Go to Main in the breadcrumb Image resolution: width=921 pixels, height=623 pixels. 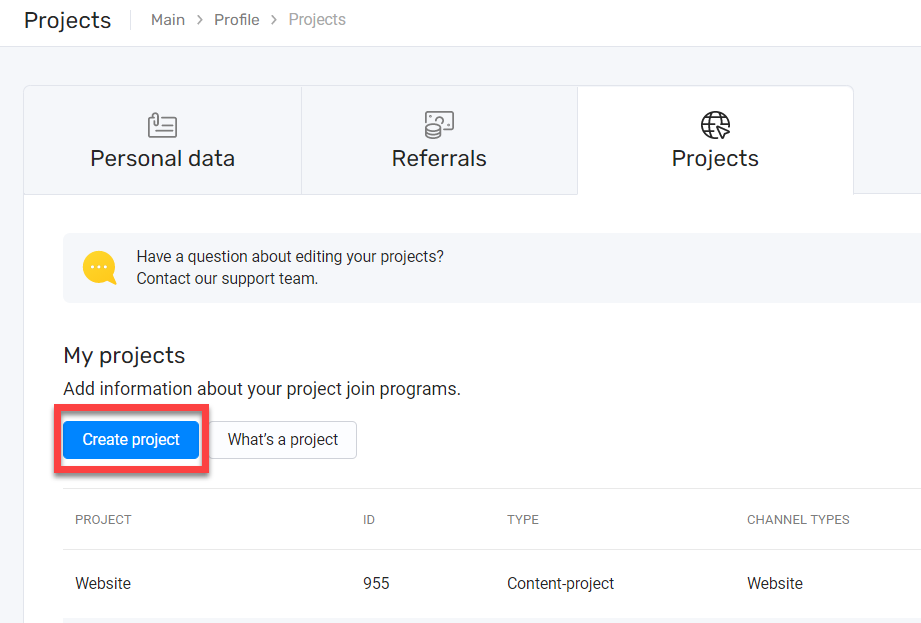click(168, 20)
